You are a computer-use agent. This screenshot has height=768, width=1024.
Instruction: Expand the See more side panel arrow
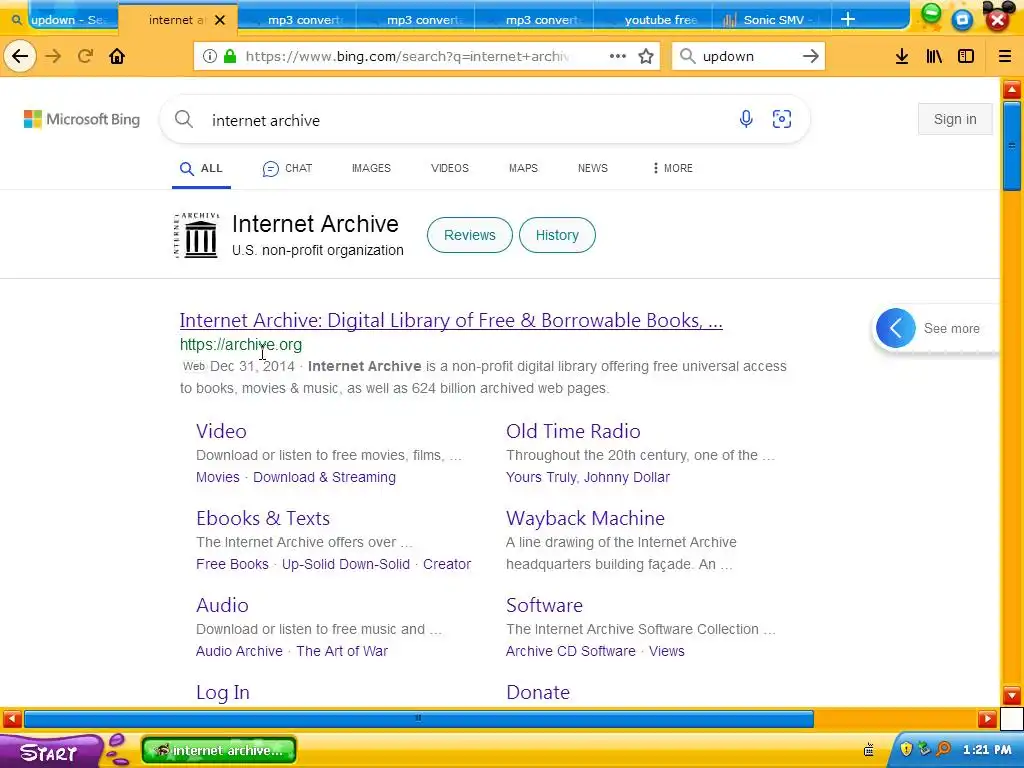click(895, 328)
